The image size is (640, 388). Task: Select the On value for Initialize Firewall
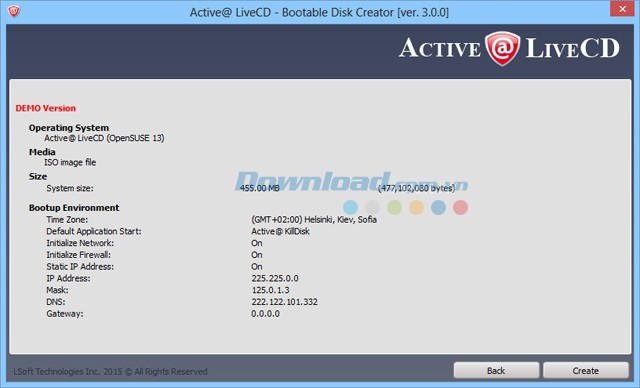[x=257, y=255]
